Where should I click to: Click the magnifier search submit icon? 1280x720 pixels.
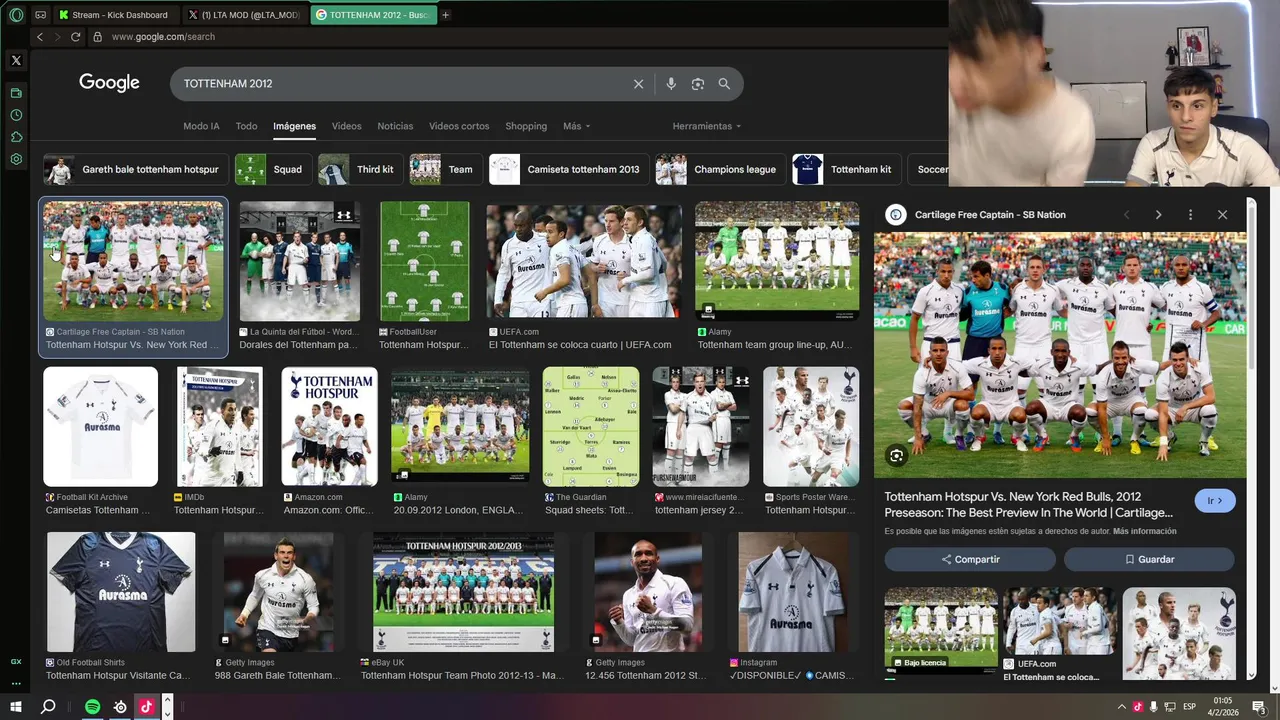coord(724,84)
